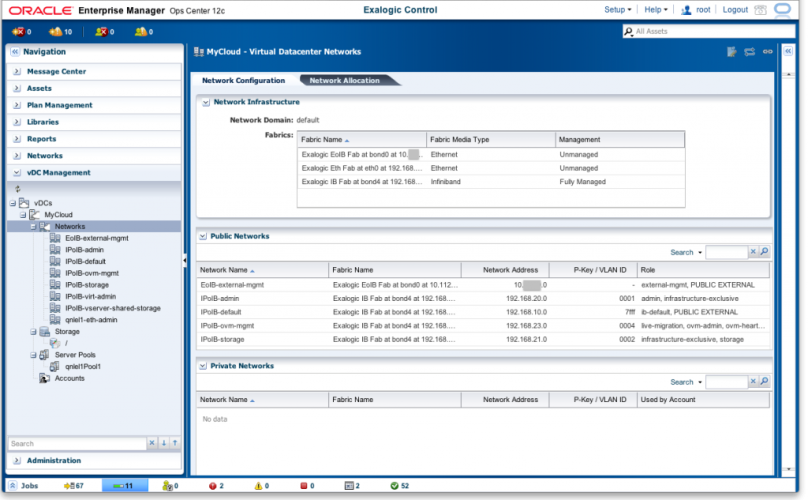Viewport: 808px width, 500px height.
Task: Expand the Libraries section
Action: coord(17,122)
